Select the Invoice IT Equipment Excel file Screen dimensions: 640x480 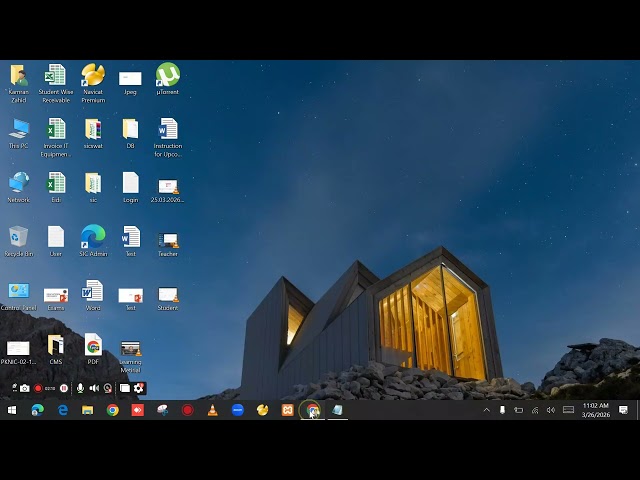[x=56, y=138]
